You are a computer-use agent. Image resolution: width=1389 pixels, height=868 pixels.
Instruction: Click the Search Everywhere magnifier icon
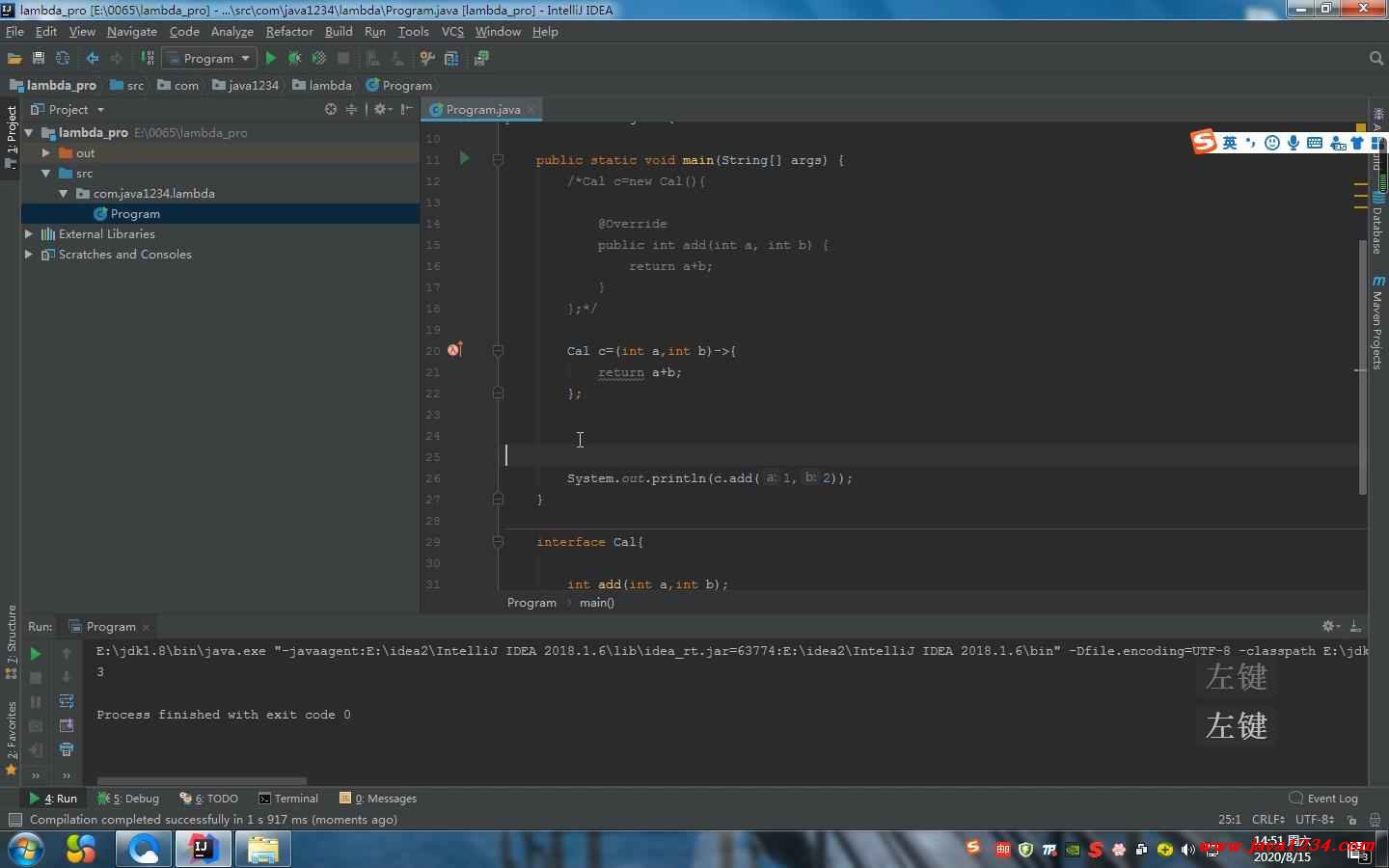[1376, 59]
